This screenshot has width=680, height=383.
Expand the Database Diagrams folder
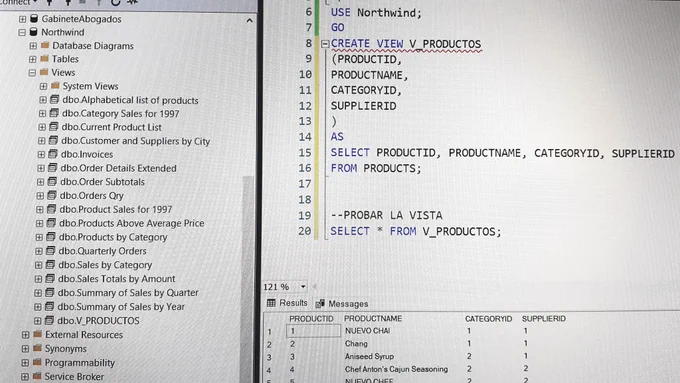[x=33, y=46]
